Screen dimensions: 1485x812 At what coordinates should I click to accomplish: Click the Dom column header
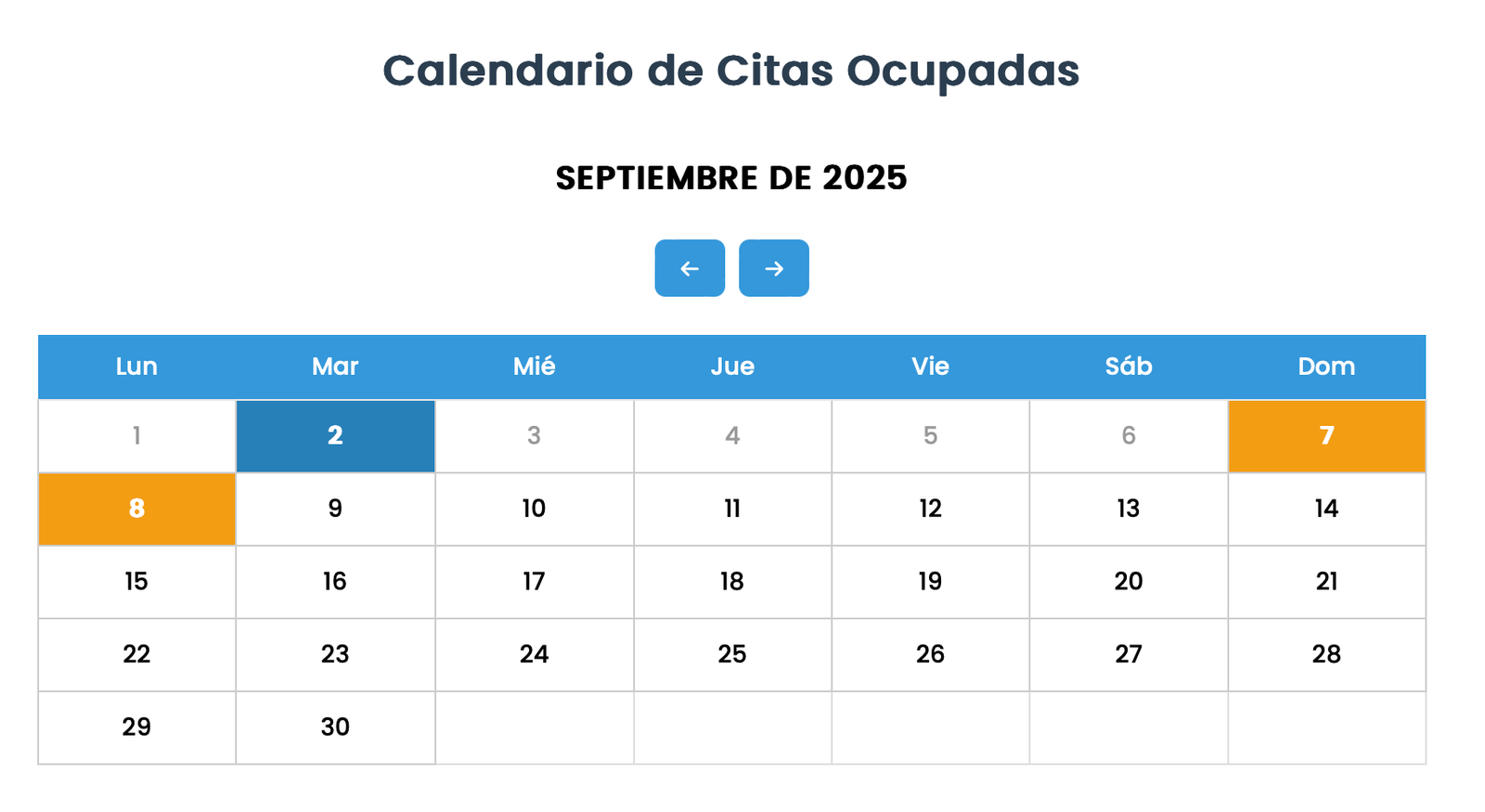click(x=1326, y=367)
